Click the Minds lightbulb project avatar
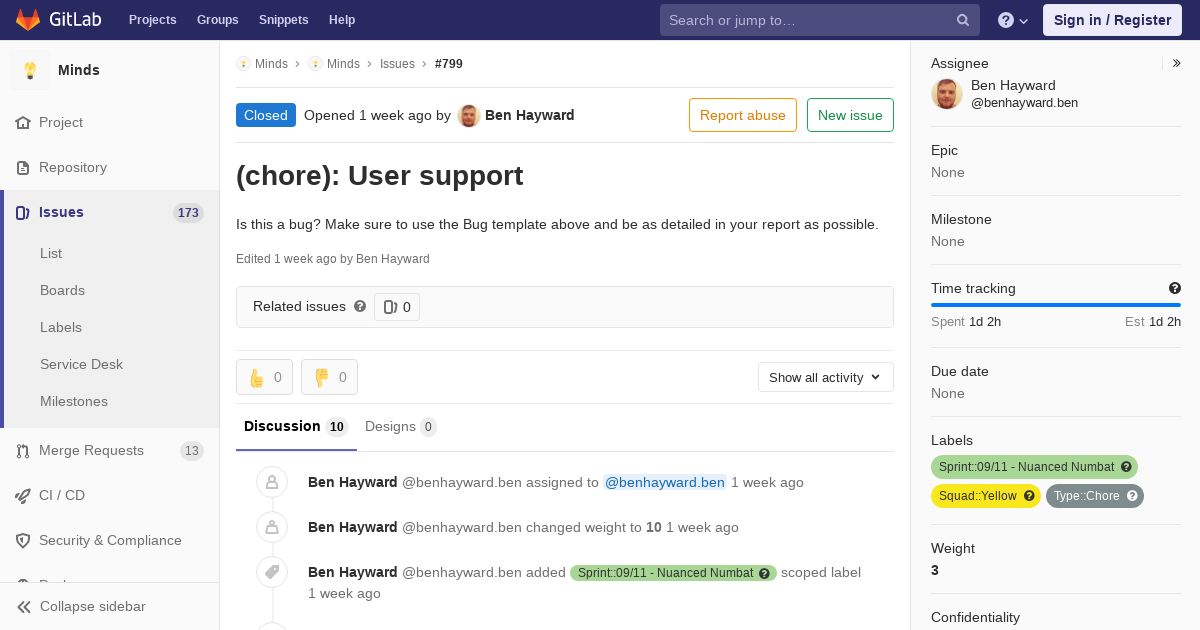 (x=30, y=70)
